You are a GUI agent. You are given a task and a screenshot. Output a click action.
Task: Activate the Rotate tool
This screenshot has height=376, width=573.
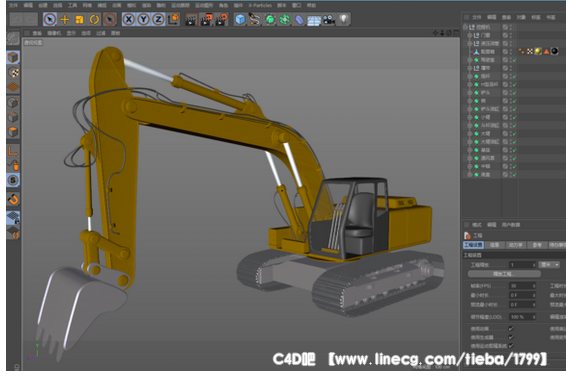(94, 19)
